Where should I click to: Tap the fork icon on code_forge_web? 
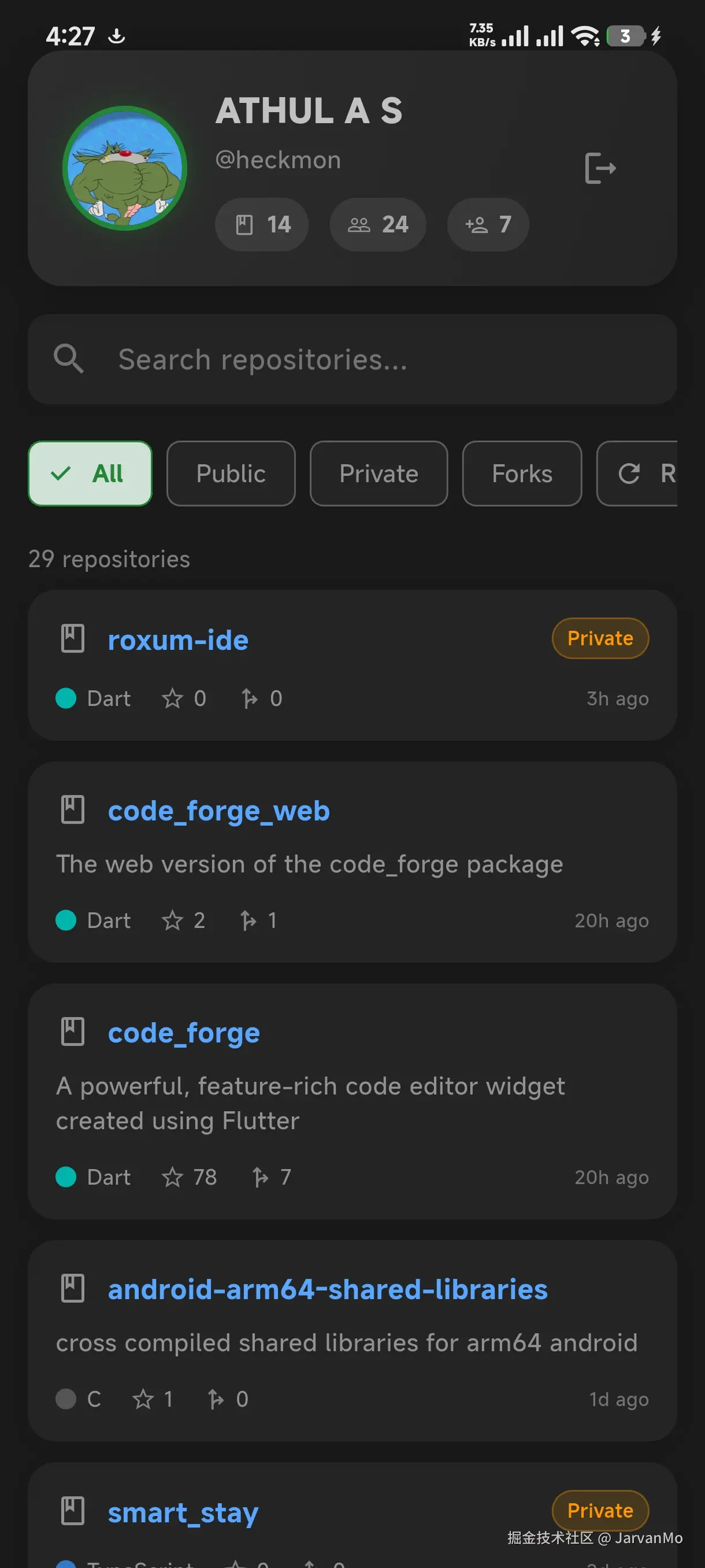tap(248, 920)
